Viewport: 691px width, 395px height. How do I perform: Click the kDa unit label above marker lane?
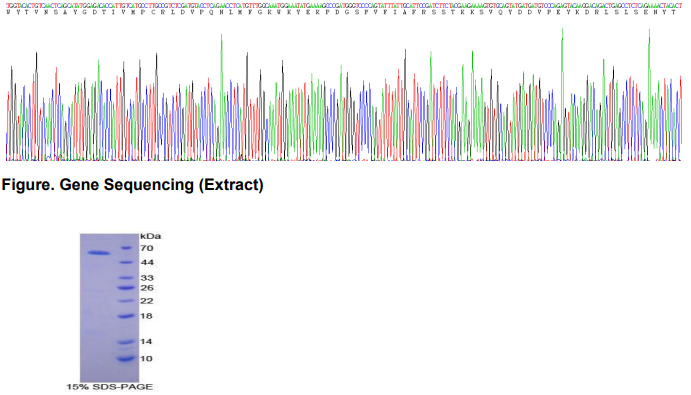tap(150, 236)
